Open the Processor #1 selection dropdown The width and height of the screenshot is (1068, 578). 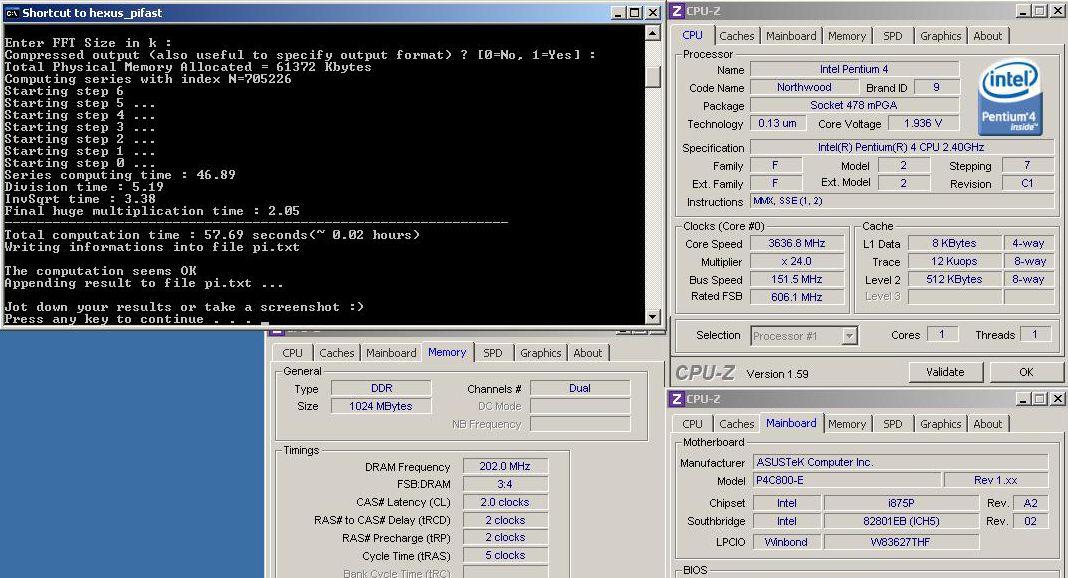coord(804,336)
